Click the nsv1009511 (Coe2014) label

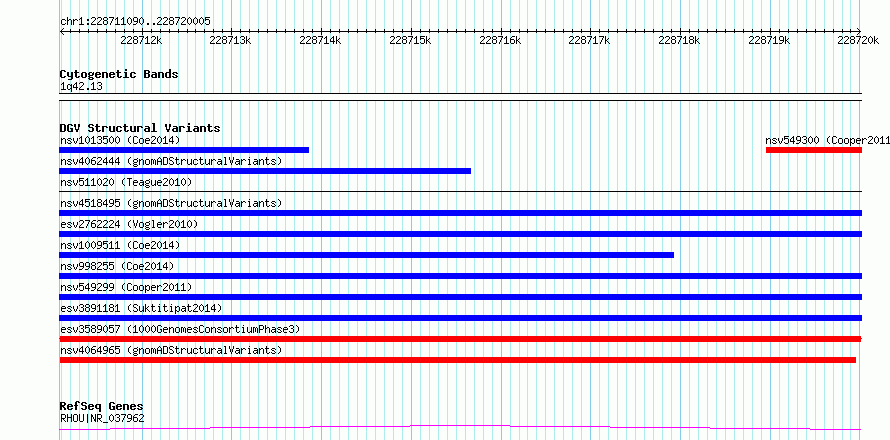point(120,245)
